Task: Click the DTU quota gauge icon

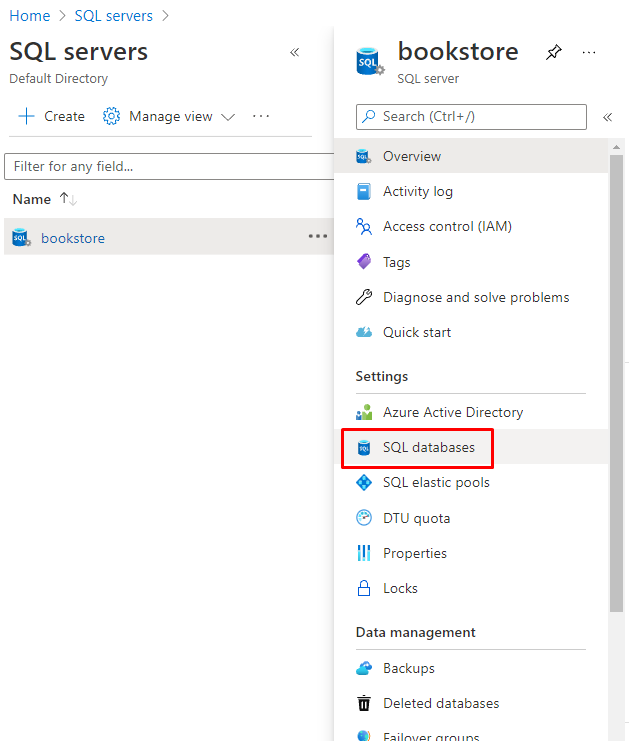Action: click(363, 518)
